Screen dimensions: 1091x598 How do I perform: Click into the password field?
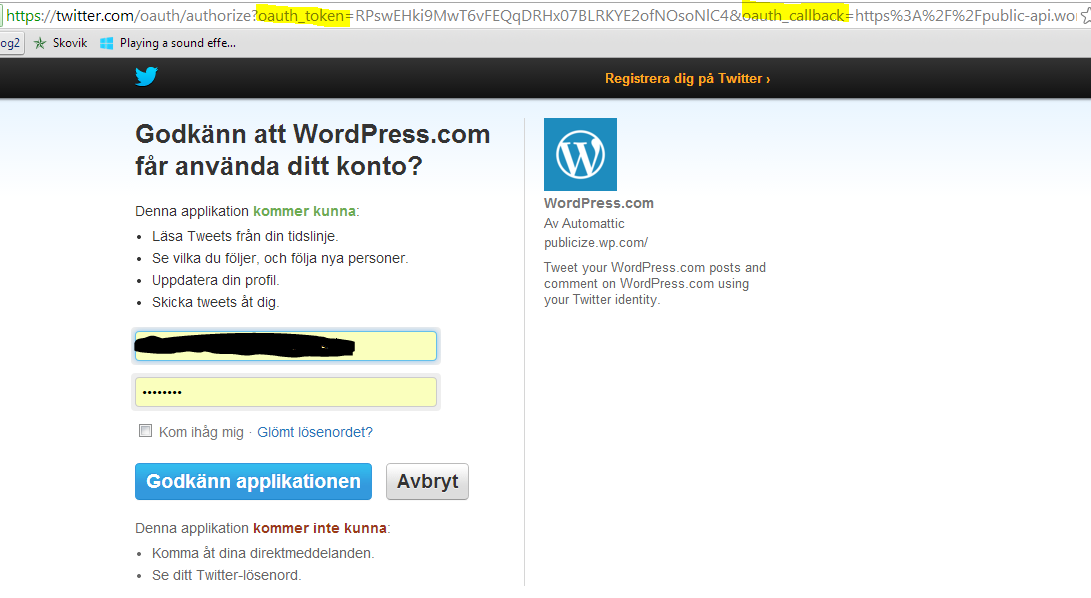click(285, 392)
